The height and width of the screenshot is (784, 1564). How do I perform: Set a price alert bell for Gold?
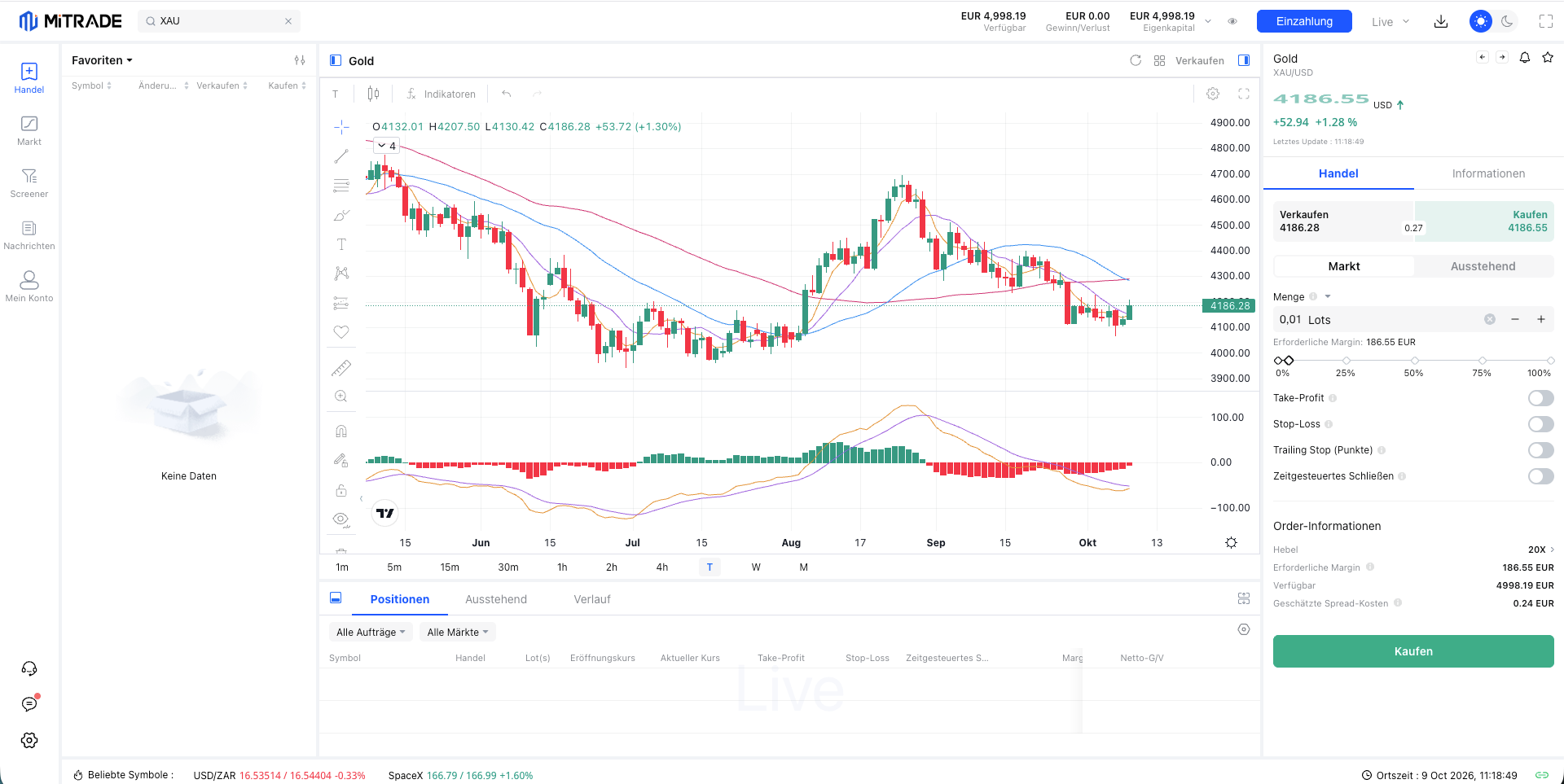(1525, 58)
